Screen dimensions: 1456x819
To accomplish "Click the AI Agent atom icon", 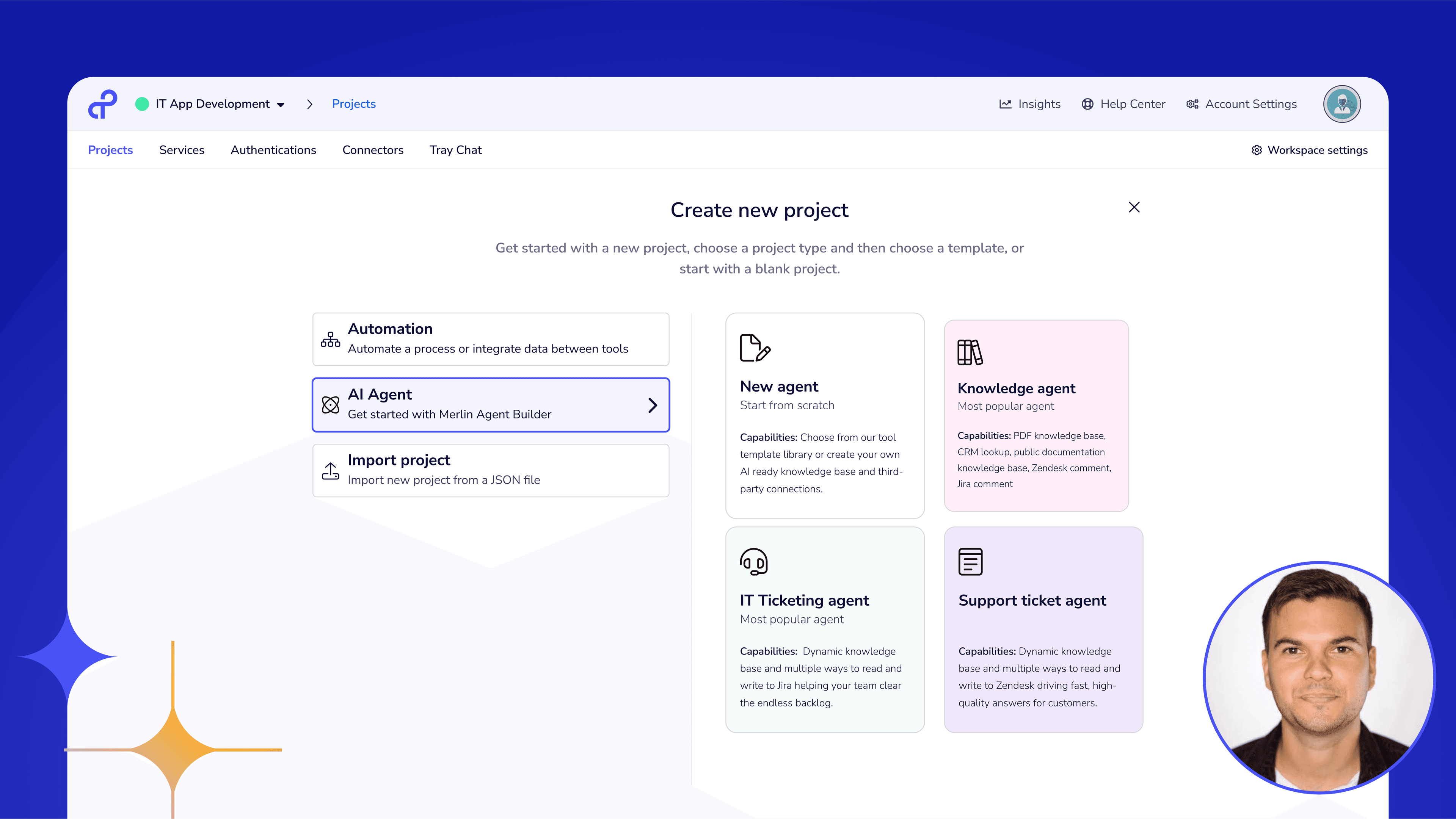I will pos(331,405).
